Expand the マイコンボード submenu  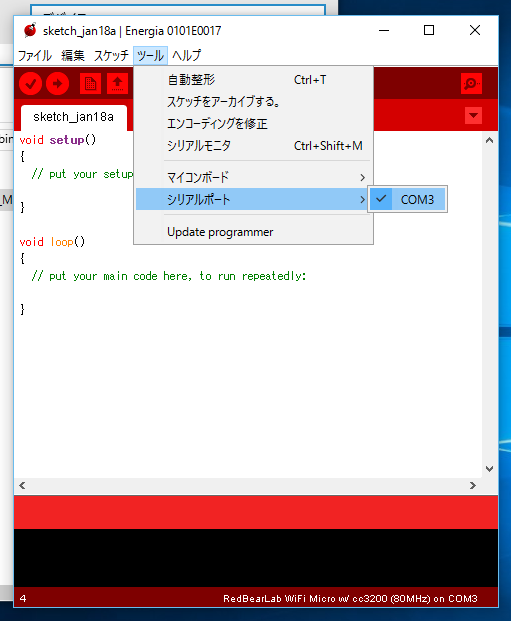click(254, 177)
